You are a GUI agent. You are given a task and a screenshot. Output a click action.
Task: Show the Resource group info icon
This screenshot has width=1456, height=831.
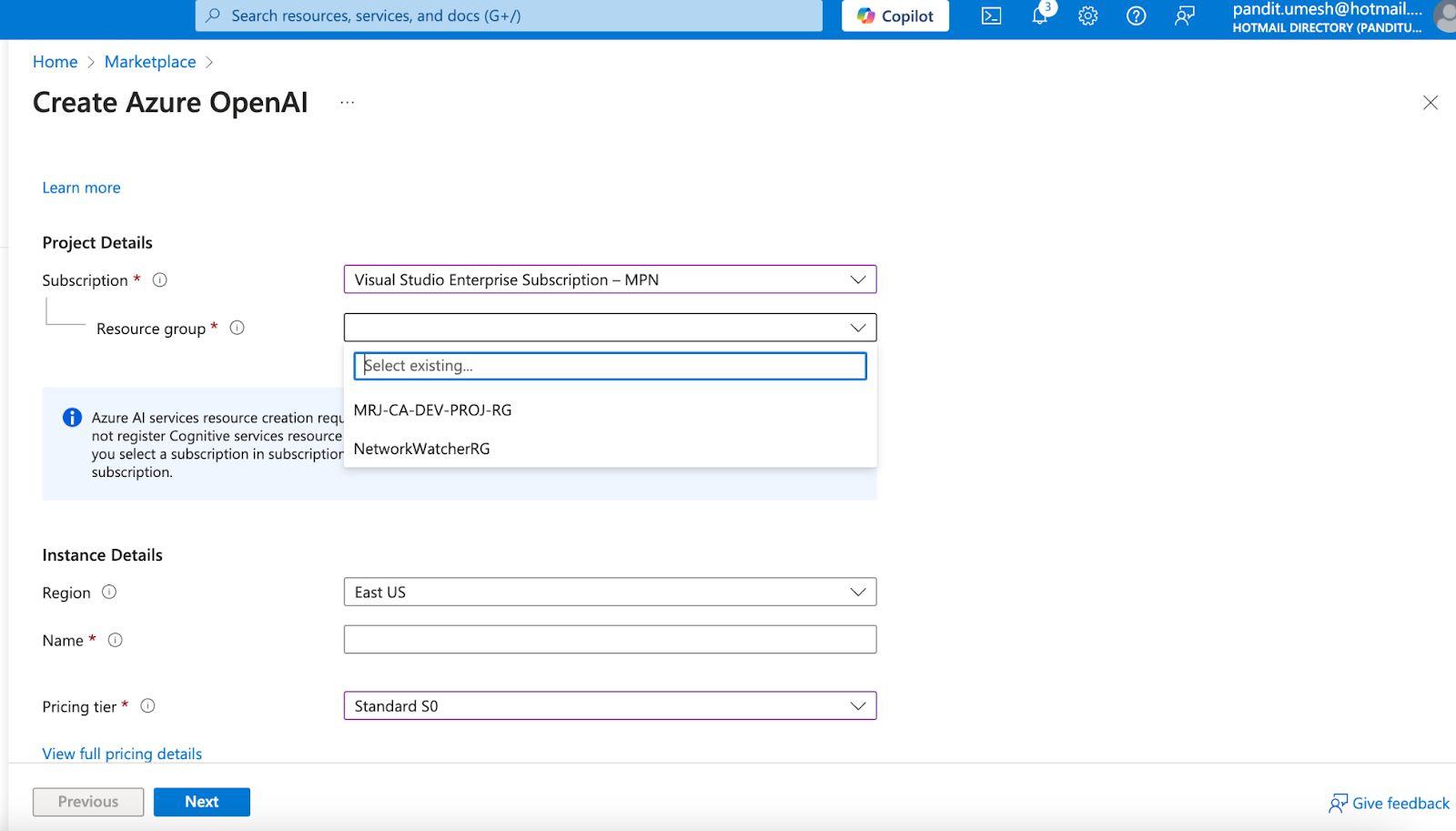[238, 328]
